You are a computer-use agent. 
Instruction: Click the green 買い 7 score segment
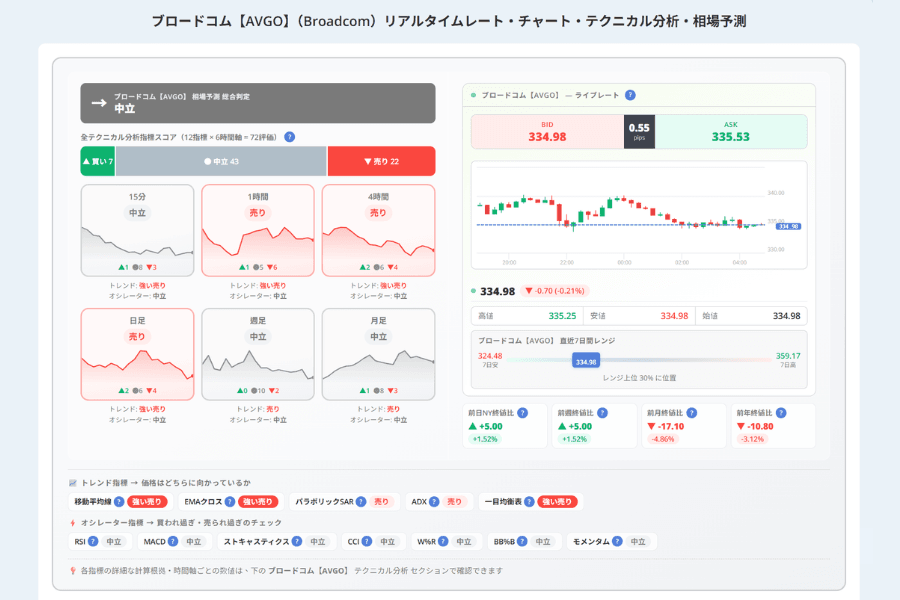(x=98, y=161)
